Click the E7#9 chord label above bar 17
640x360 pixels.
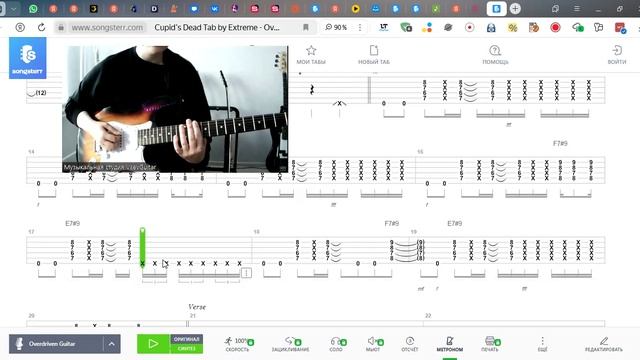(73, 223)
